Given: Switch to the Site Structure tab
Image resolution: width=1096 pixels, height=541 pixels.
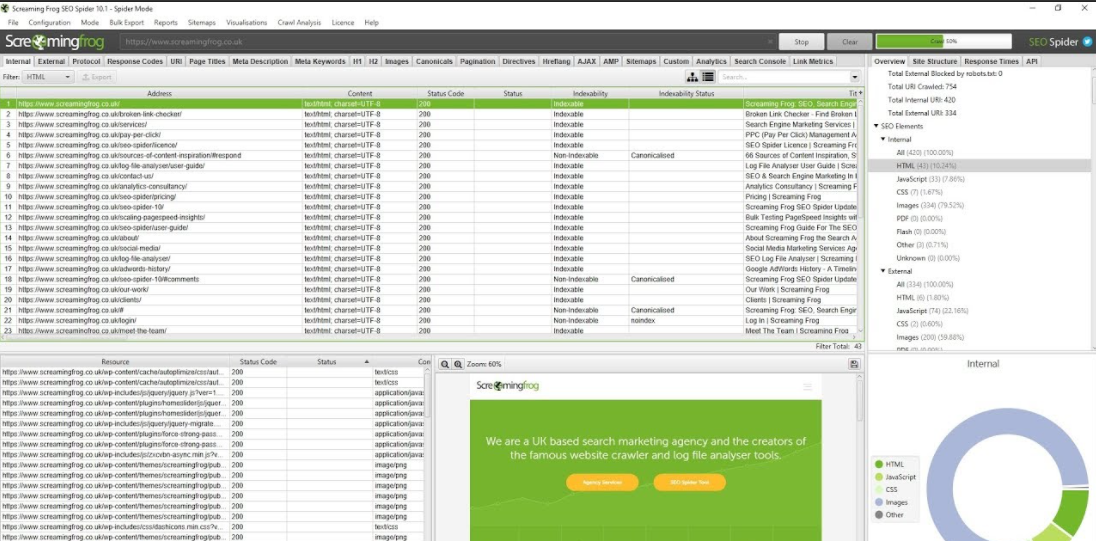Looking at the screenshot, I should click(935, 62).
